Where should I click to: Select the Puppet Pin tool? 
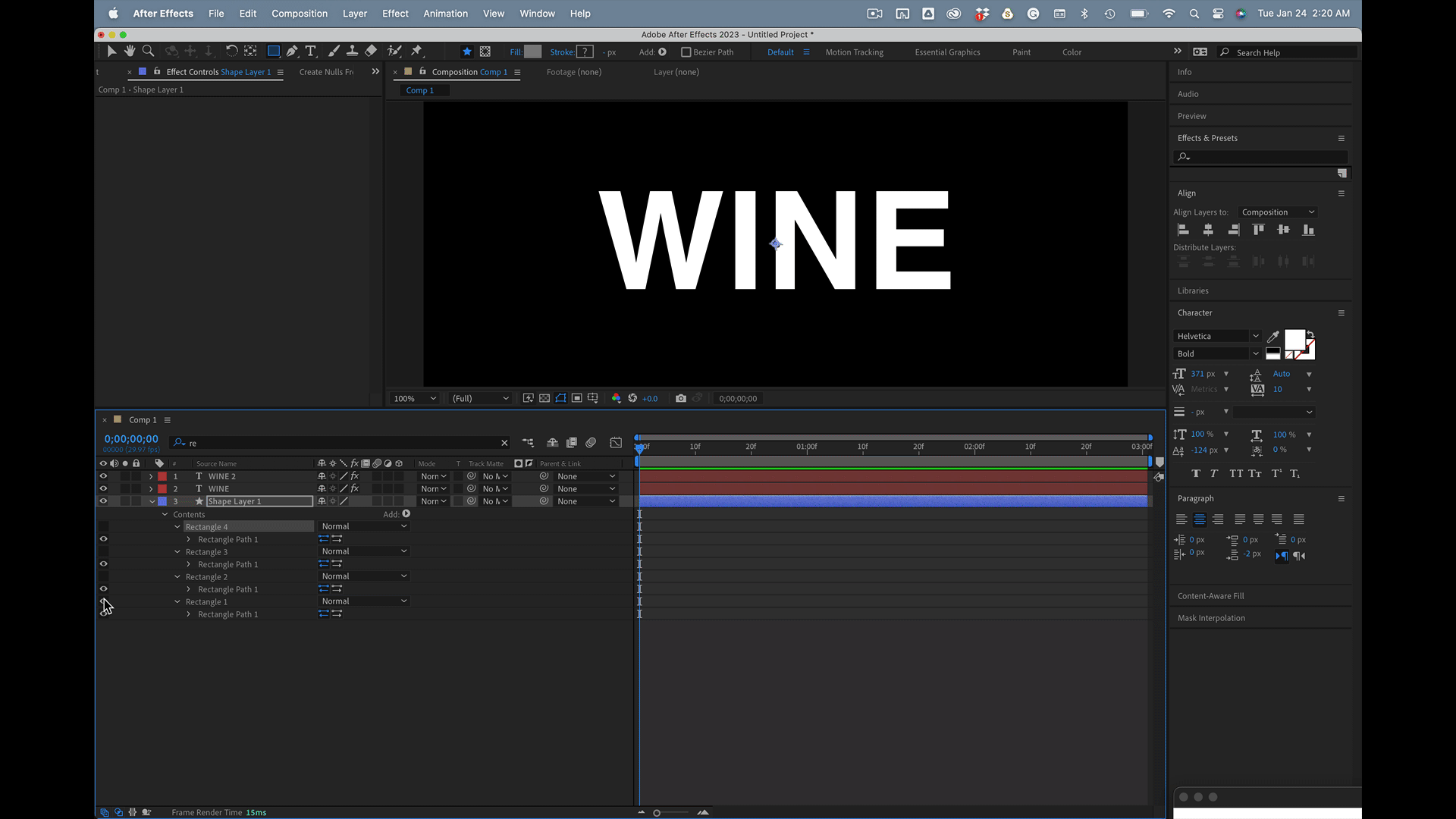coord(416,51)
